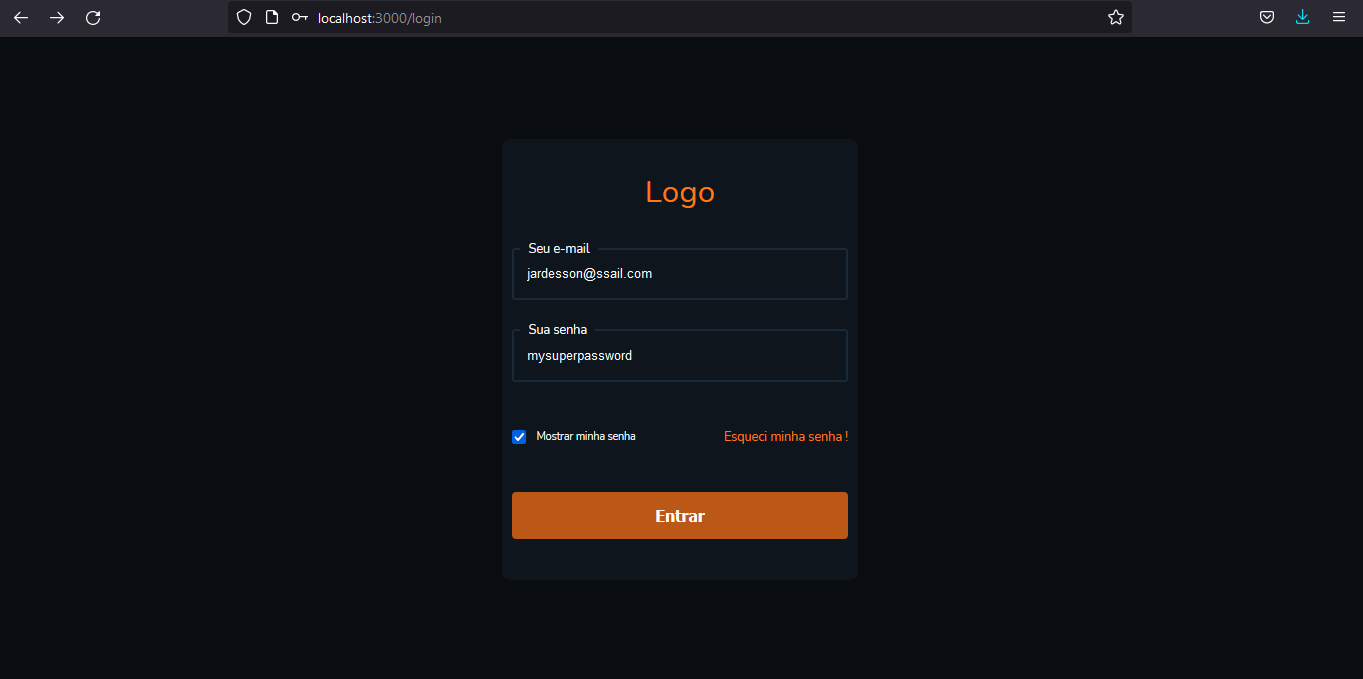The height and width of the screenshot is (679, 1363).
Task: Click the save to Pocket icon
Action: (x=1266, y=17)
